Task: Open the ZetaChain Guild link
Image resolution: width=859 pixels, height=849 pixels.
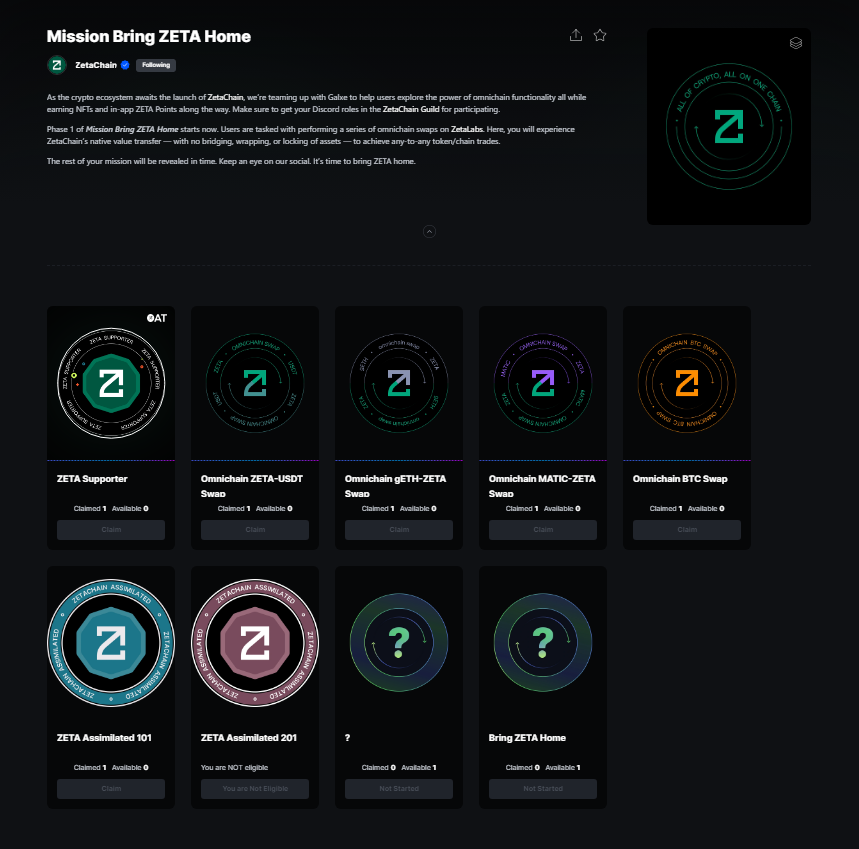Action: (x=411, y=109)
